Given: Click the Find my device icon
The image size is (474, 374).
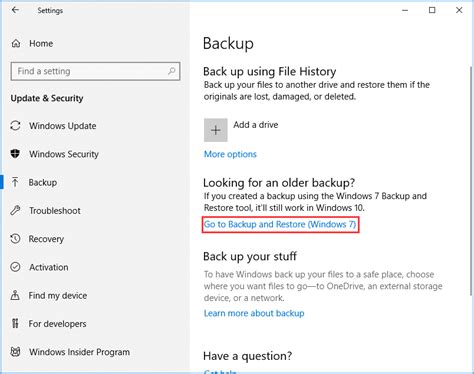Looking at the screenshot, I should pos(15,295).
